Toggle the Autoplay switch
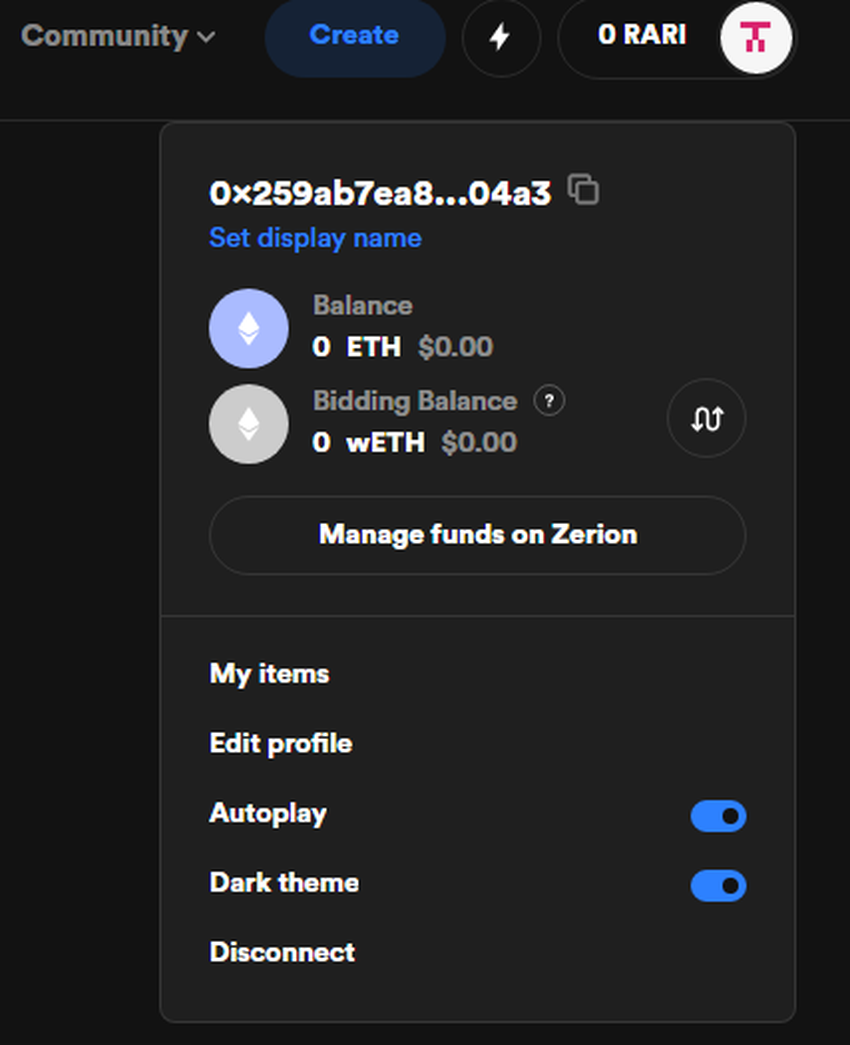850x1045 pixels. pyautogui.click(x=718, y=816)
